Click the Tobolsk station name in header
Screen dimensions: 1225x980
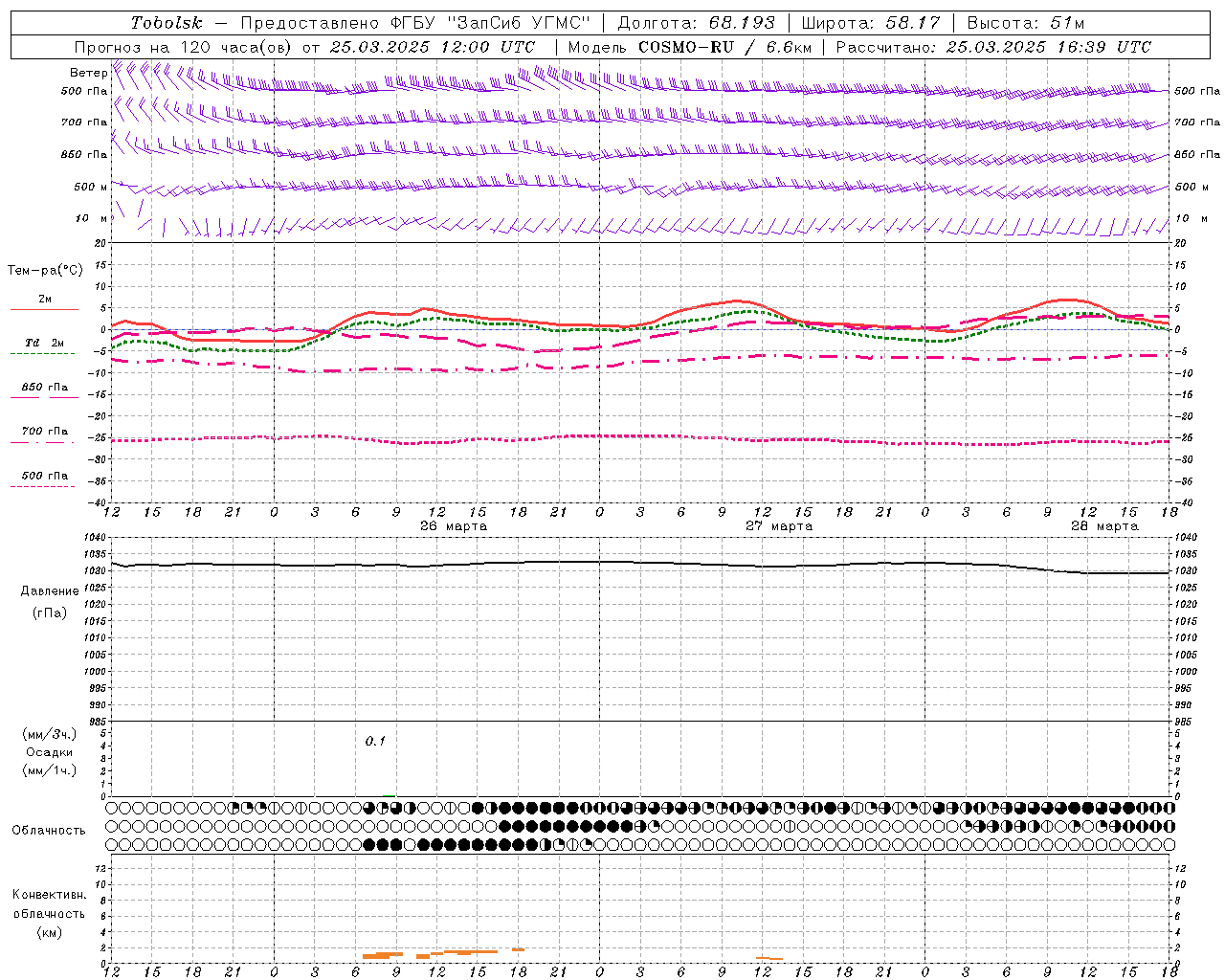[167, 23]
